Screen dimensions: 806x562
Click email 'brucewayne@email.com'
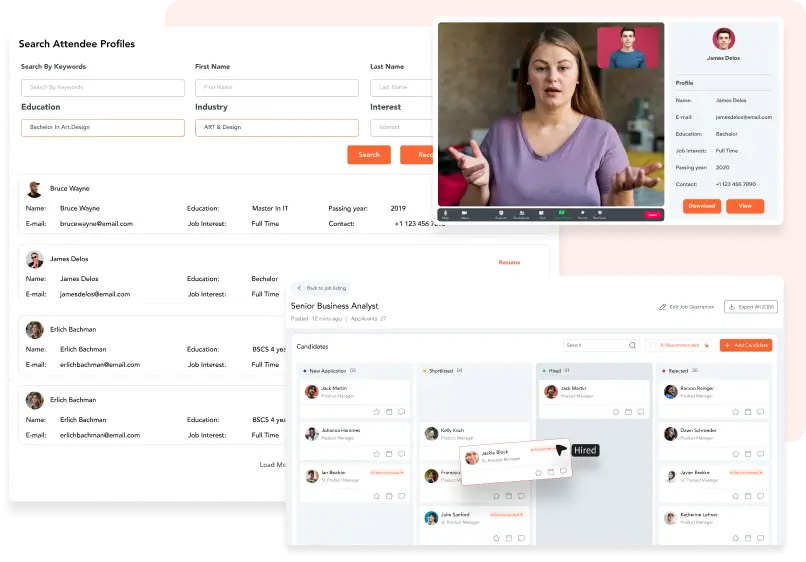(96, 224)
